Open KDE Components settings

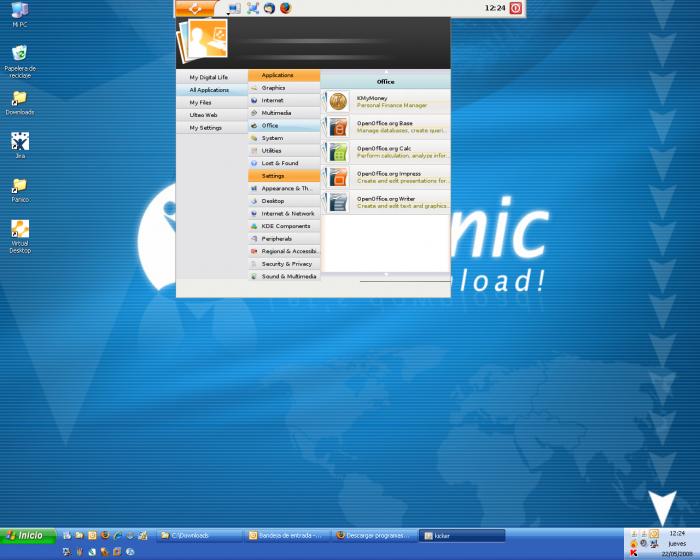pos(284,226)
